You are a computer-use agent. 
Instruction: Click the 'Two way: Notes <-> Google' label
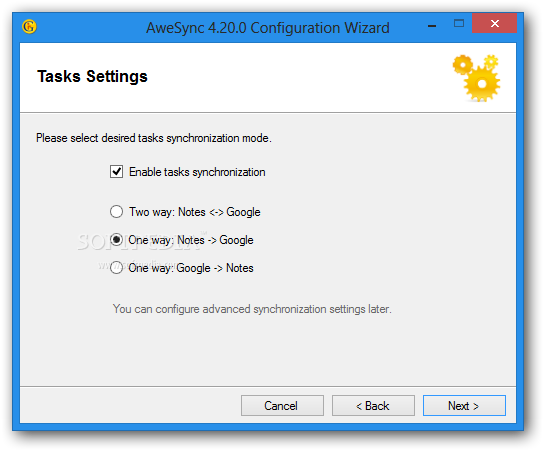(195, 212)
